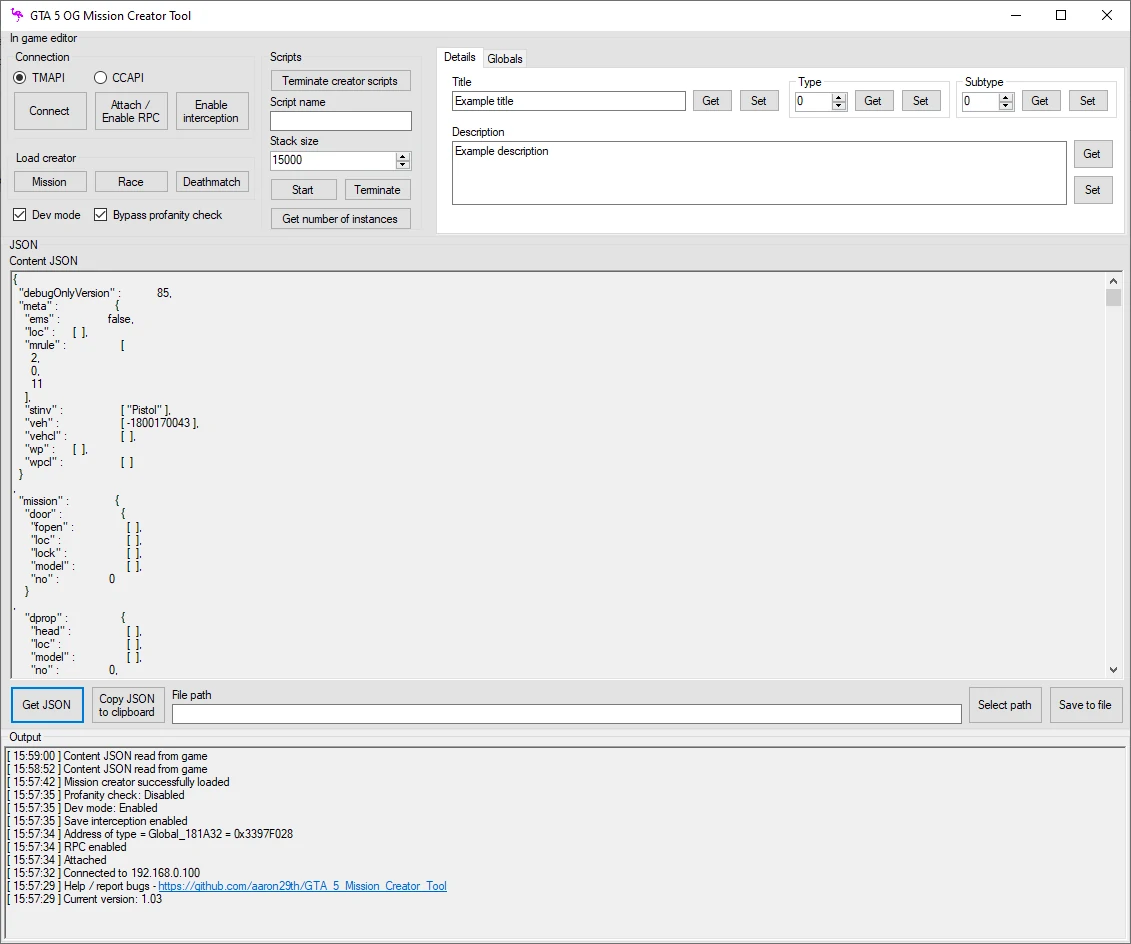Click the Select path button

(1005, 705)
